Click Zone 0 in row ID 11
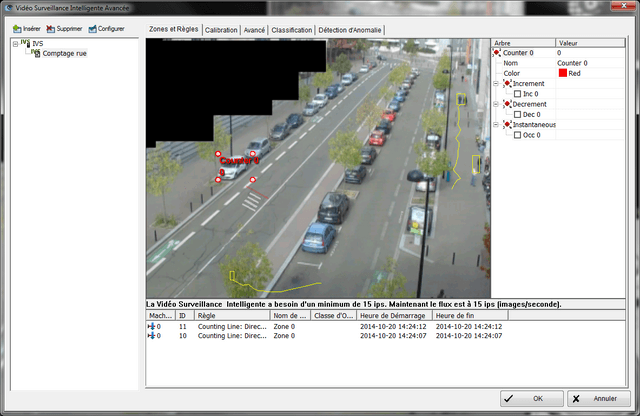This screenshot has height=416, width=640. click(x=284, y=327)
